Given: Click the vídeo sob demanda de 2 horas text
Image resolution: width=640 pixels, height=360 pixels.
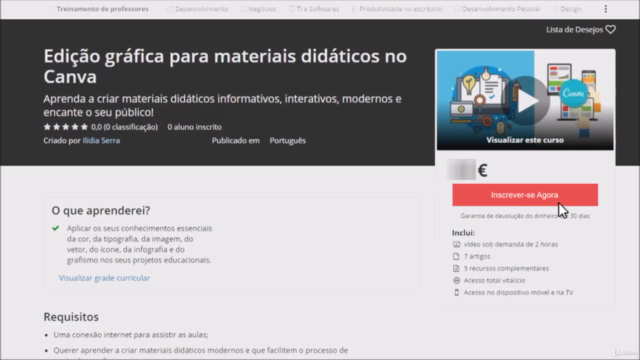Looking at the screenshot, I should pos(511,244).
